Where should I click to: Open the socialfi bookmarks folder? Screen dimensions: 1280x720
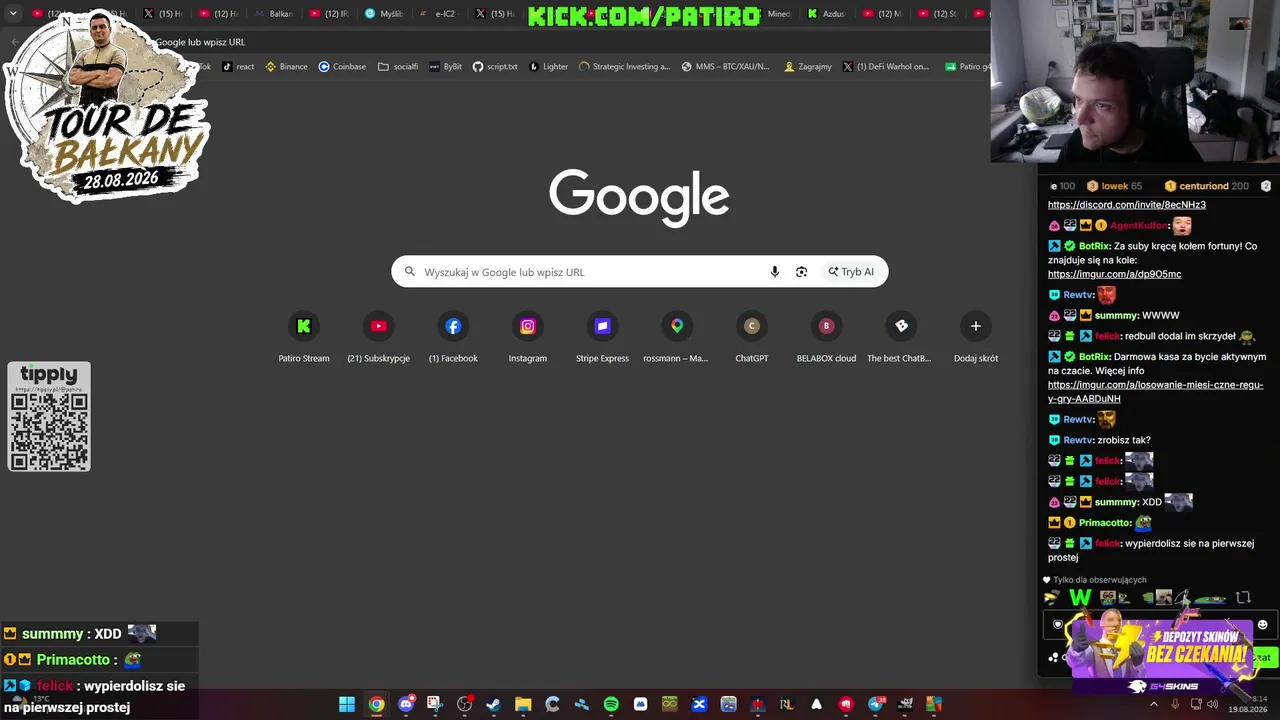point(398,67)
